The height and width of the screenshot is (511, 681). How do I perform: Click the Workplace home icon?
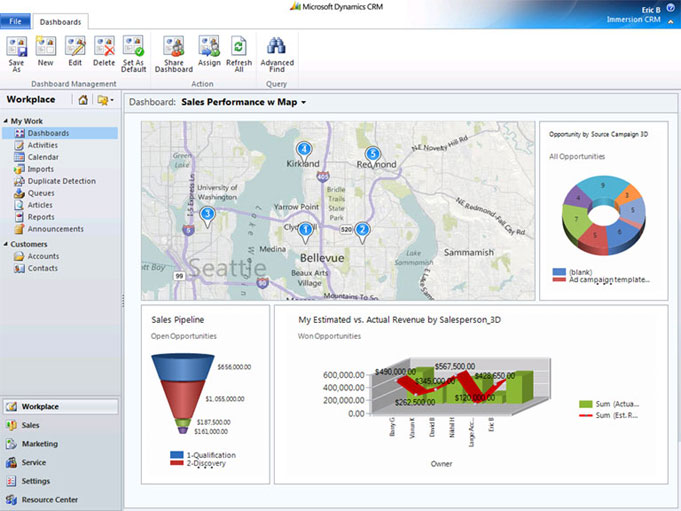(x=83, y=100)
